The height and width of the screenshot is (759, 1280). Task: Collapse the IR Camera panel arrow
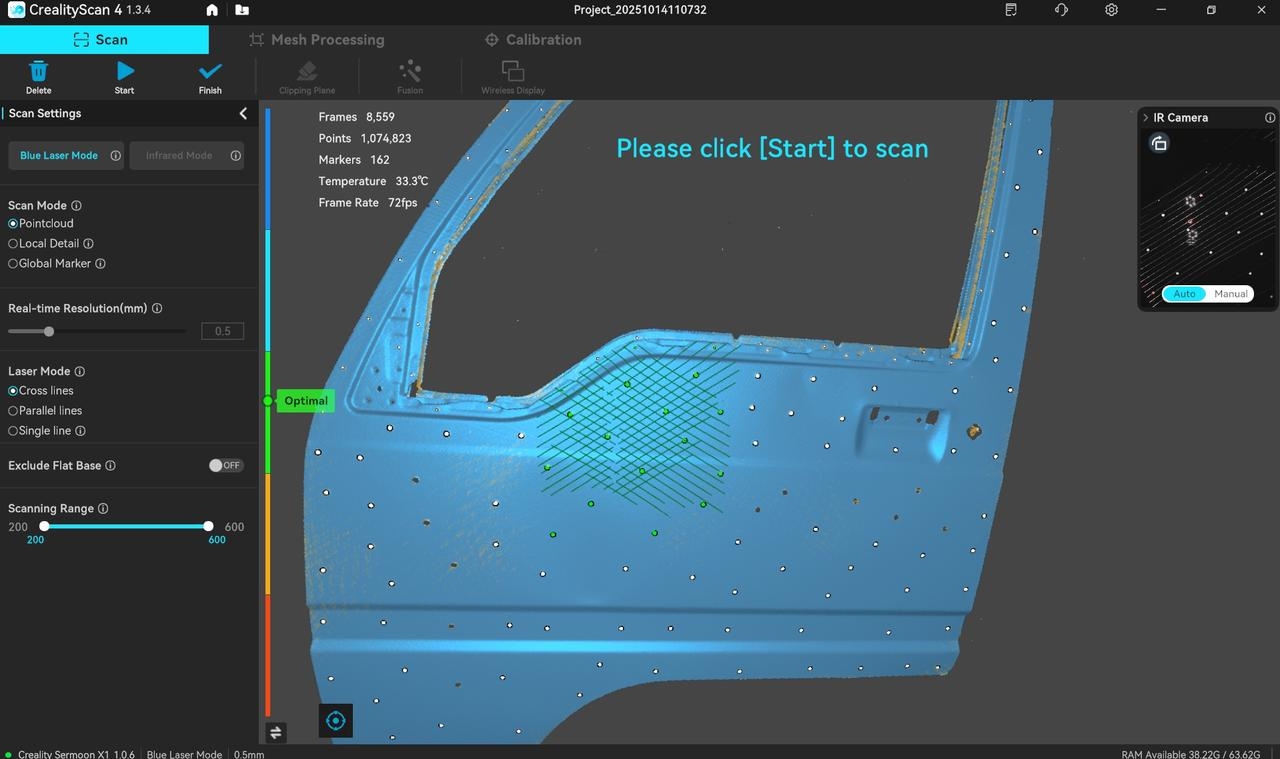pyautogui.click(x=1146, y=118)
